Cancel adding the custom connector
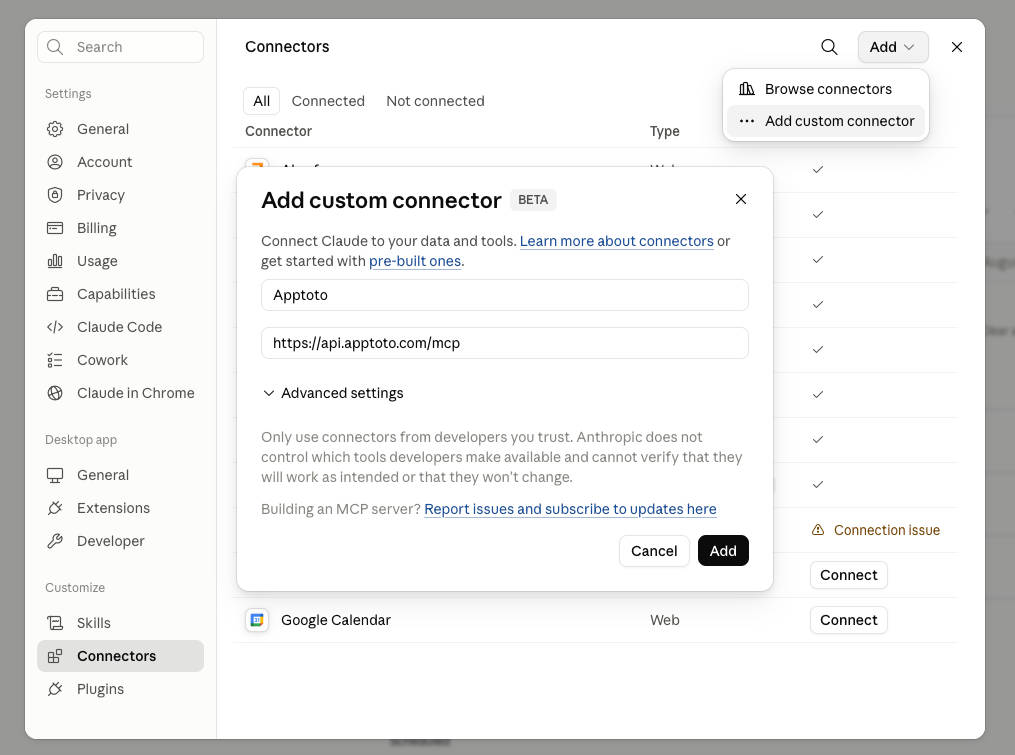1015x755 pixels. [x=654, y=551]
